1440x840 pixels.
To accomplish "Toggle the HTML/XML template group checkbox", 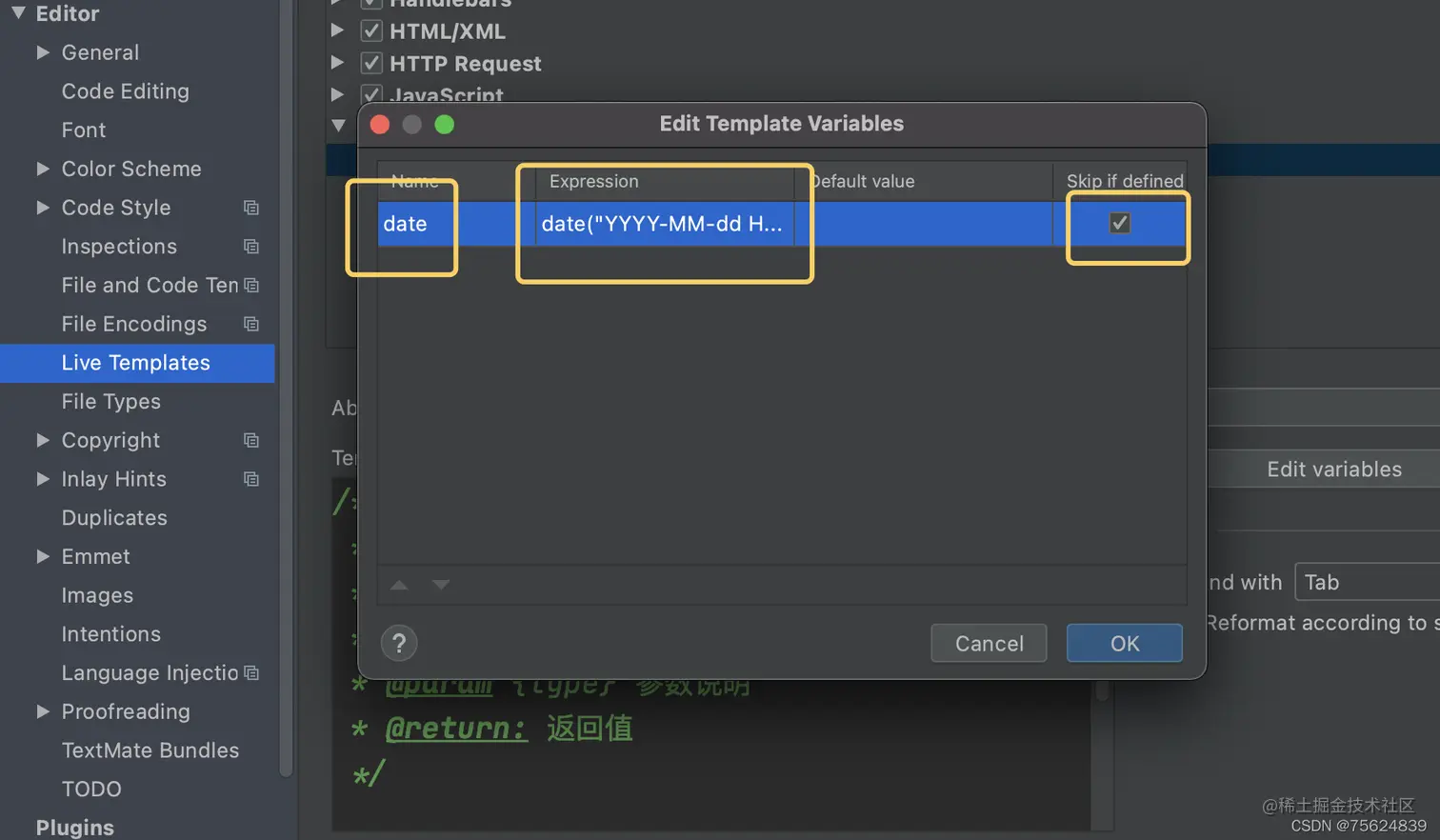I will [371, 31].
